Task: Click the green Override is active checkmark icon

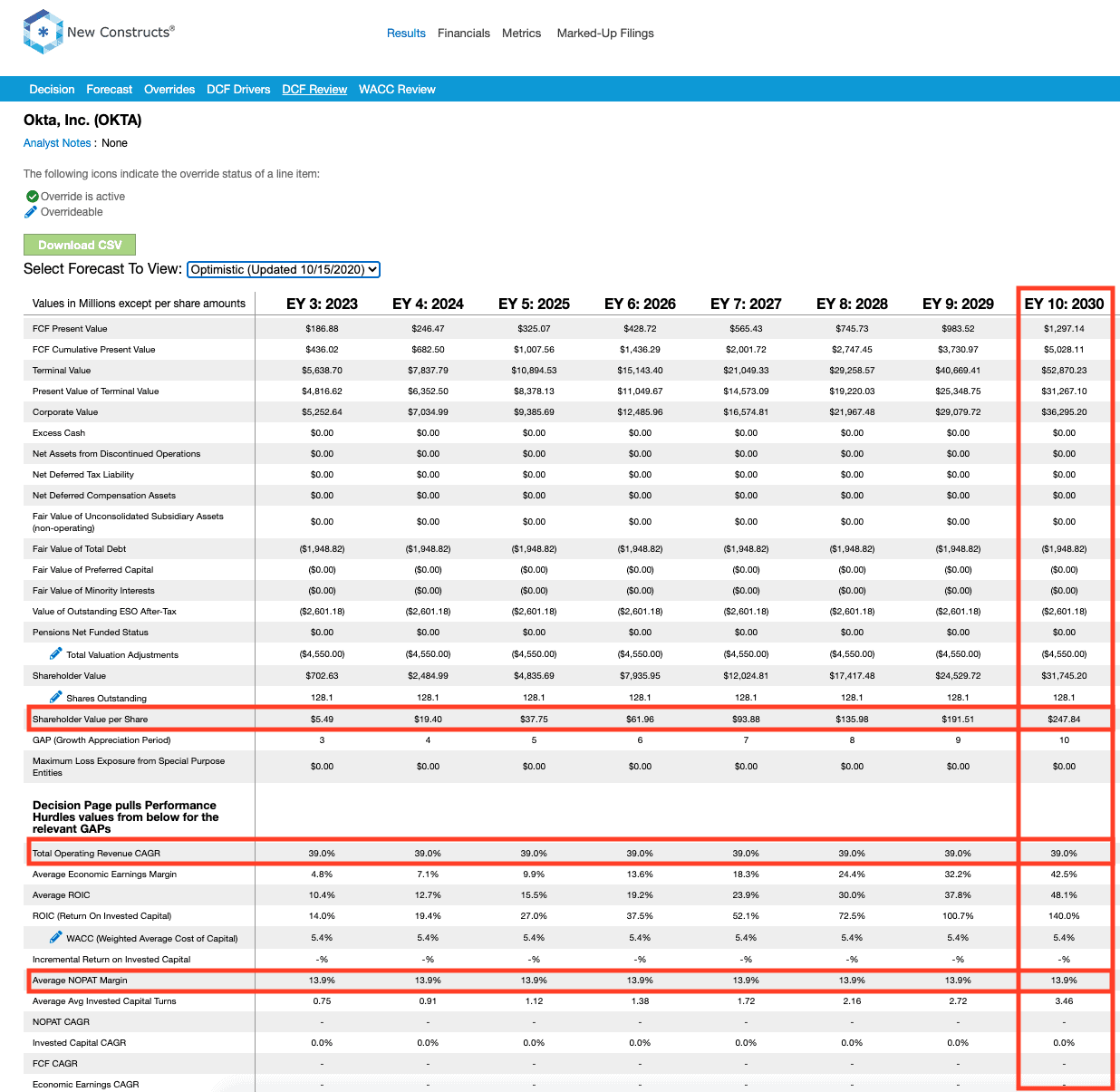Action: pyautogui.click(x=33, y=197)
